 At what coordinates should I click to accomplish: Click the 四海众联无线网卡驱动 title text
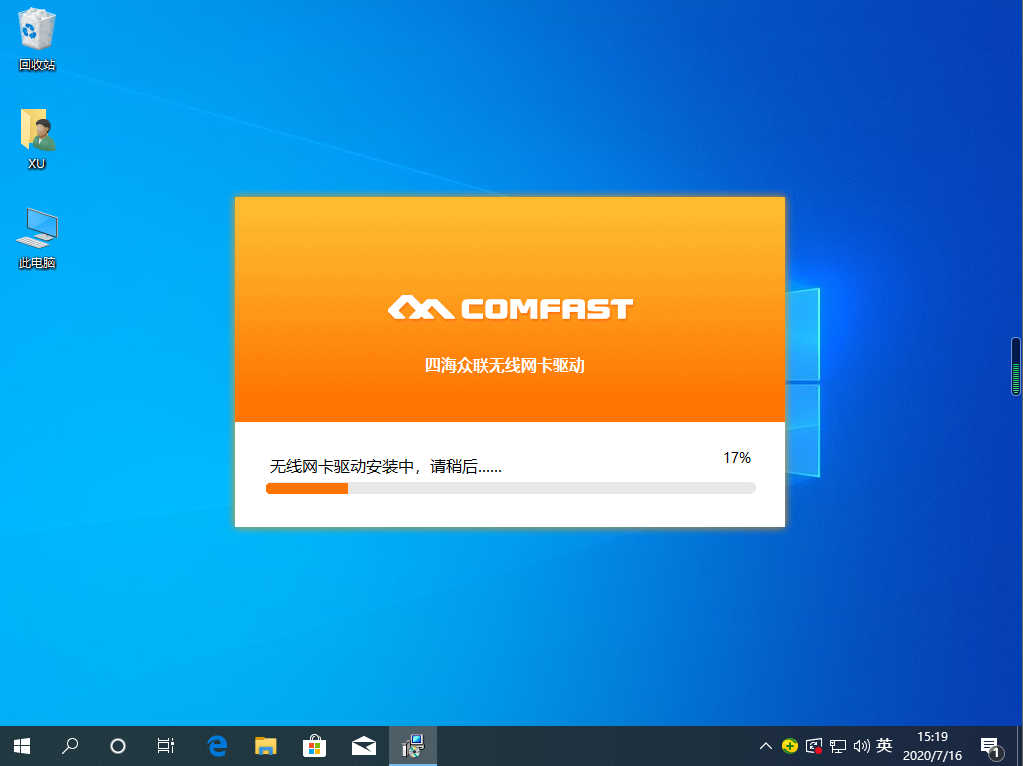[504, 365]
